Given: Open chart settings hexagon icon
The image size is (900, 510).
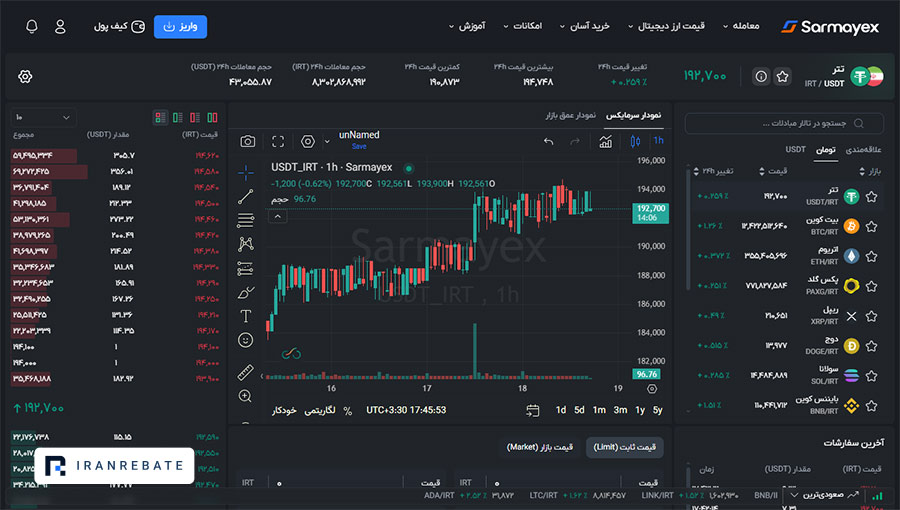Looking at the screenshot, I should [x=308, y=141].
